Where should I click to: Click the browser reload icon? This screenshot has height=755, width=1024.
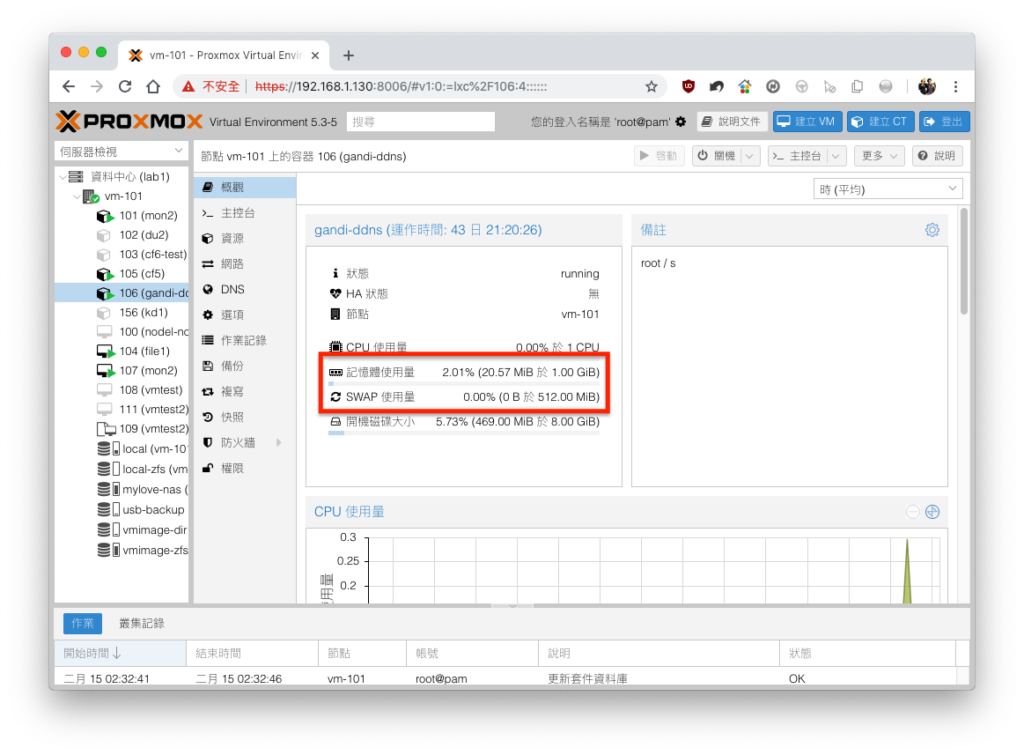pos(125,86)
